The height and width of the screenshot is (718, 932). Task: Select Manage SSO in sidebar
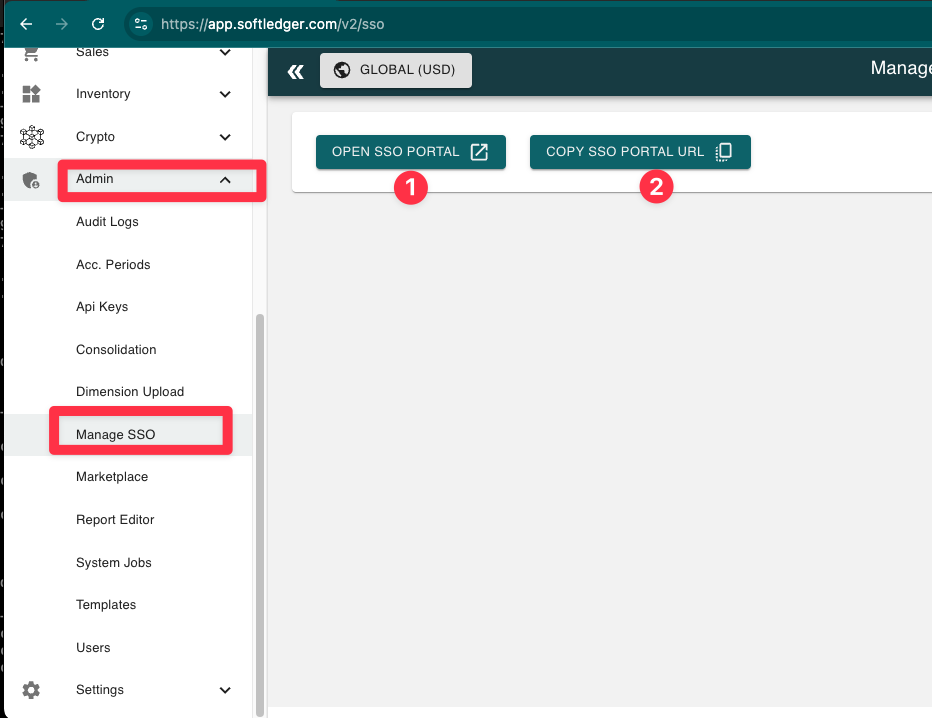(x=116, y=435)
